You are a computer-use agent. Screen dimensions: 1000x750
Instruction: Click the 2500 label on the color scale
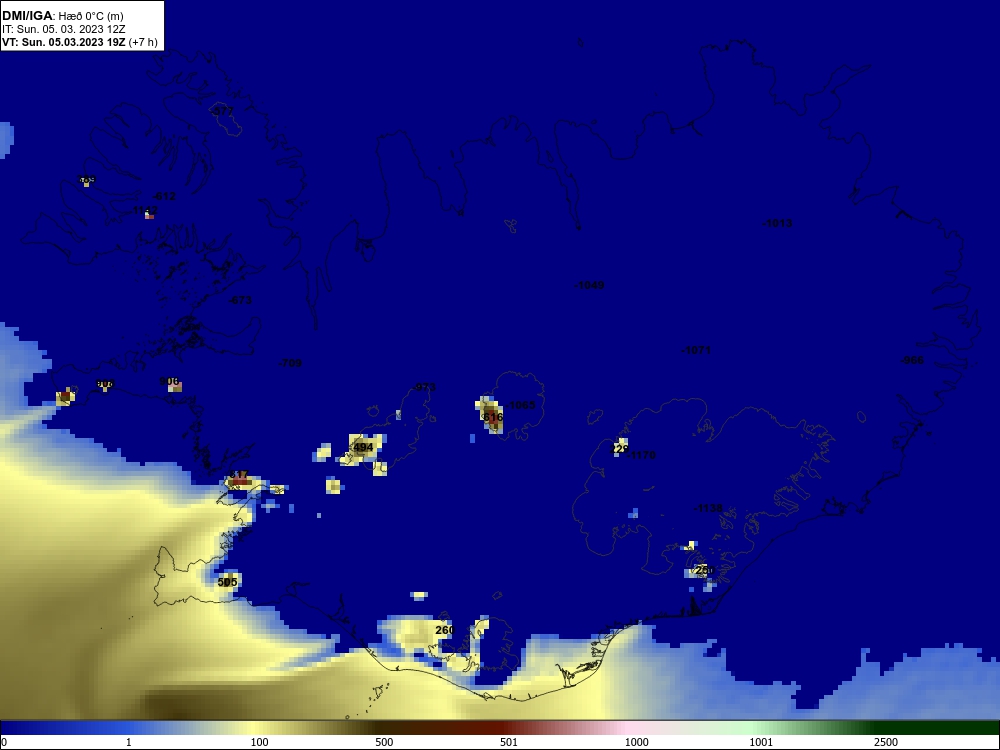886,742
